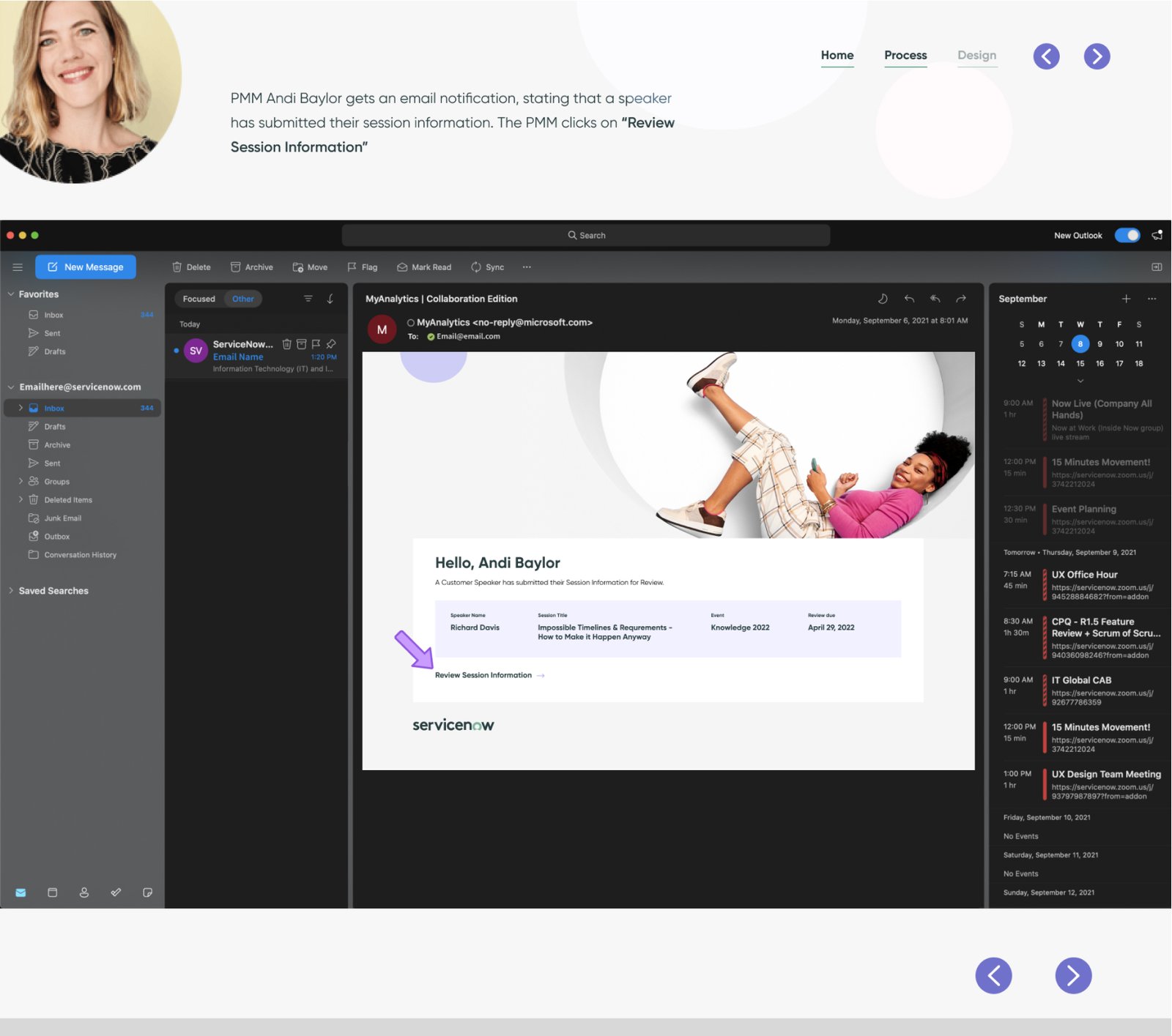Click the snooze moon icon in reading pane
This screenshot has width=1172, height=1036.
883,299
